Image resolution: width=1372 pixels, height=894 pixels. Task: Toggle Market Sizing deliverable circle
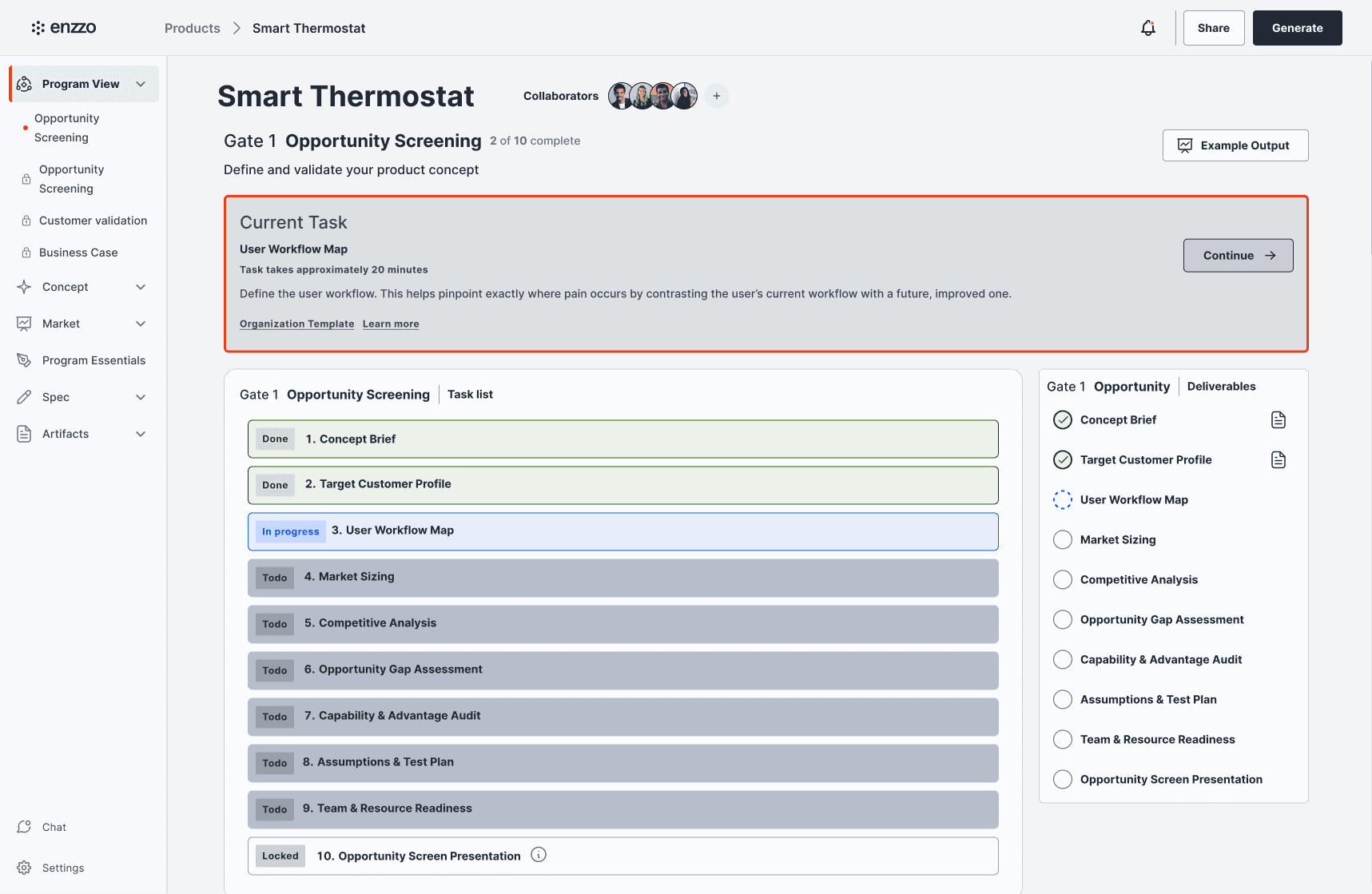(x=1063, y=540)
